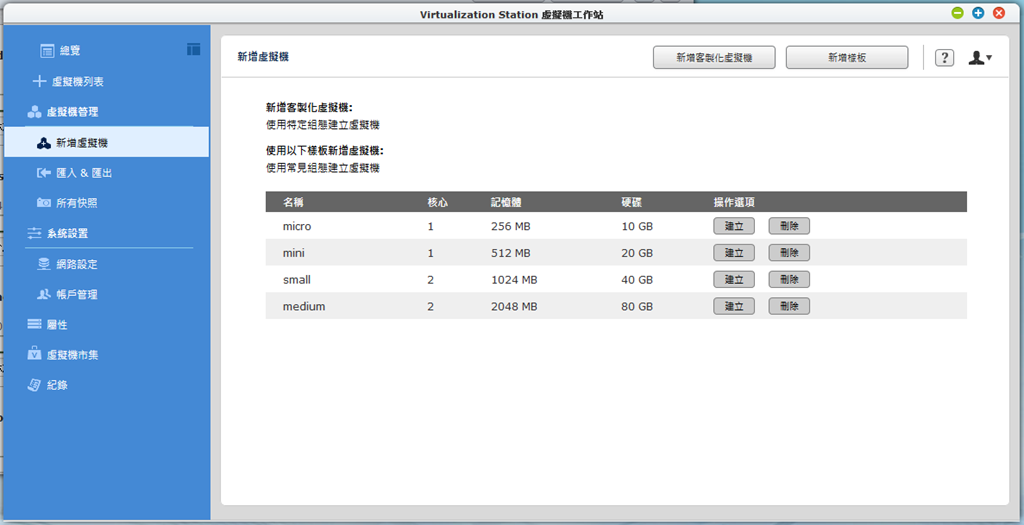
Task: Open 帳戶管理 account management
Action: pos(76,294)
